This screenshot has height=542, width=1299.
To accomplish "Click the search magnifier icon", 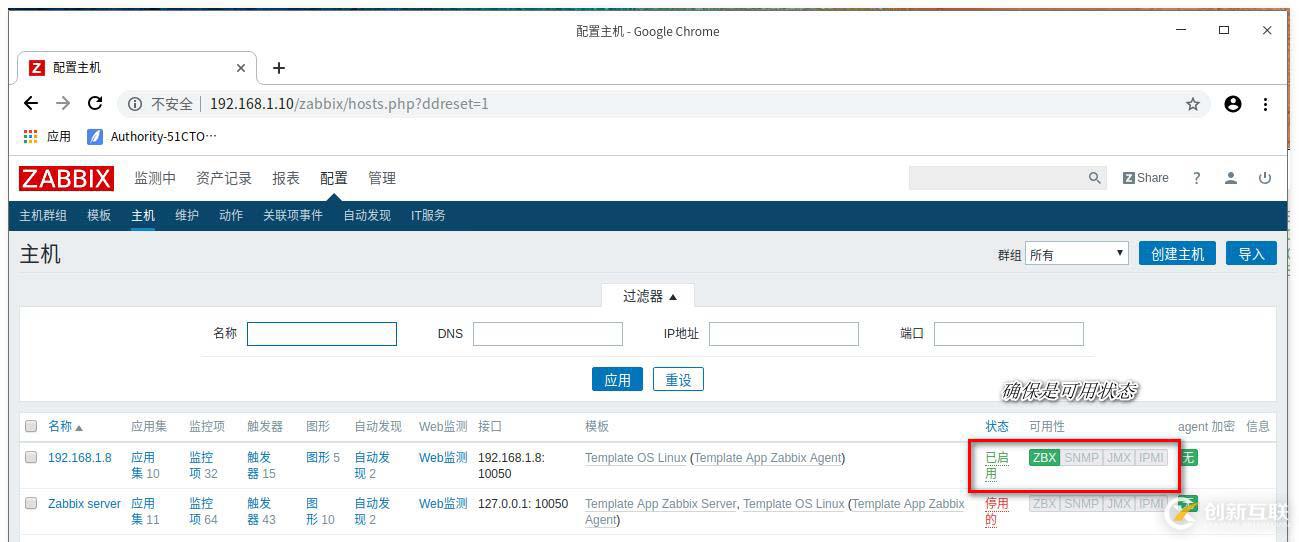I will 1094,178.
